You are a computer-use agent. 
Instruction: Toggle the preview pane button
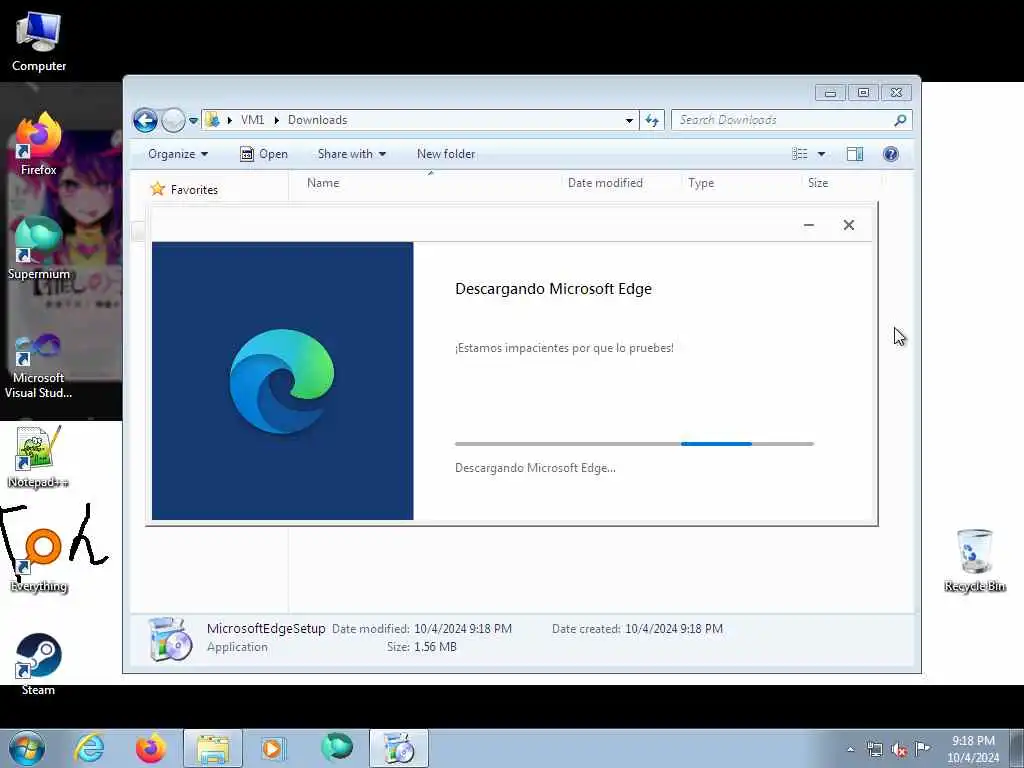click(855, 154)
